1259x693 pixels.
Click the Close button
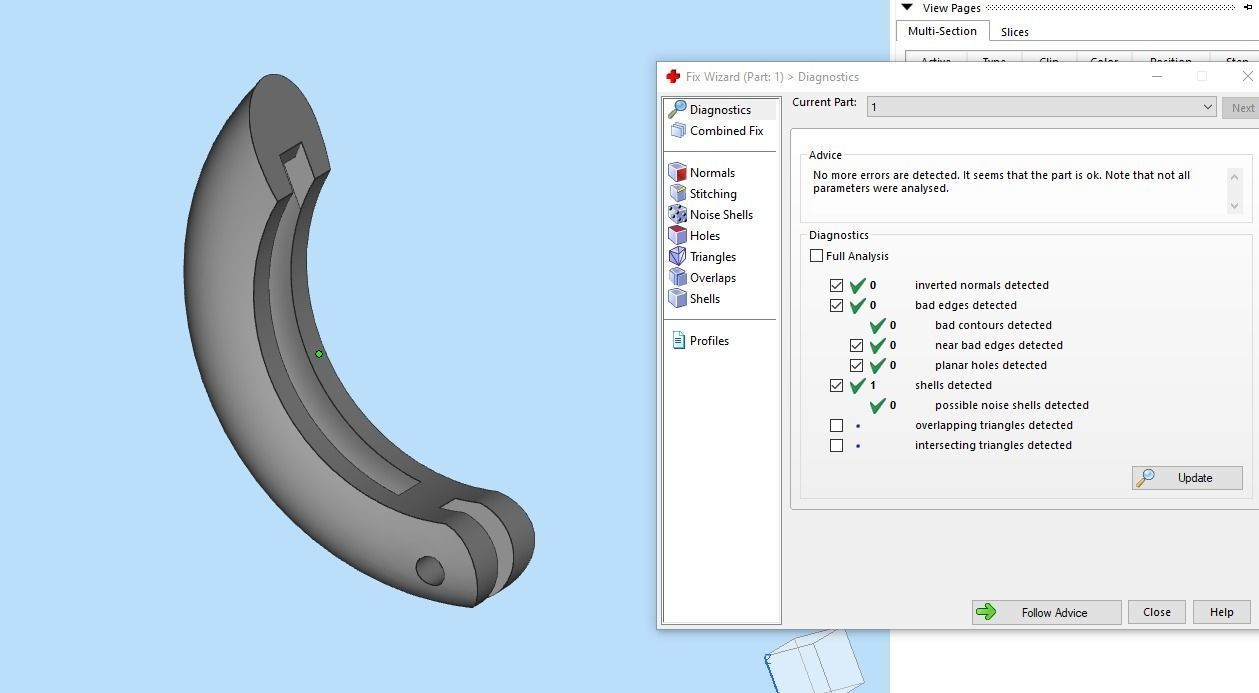(1157, 612)
